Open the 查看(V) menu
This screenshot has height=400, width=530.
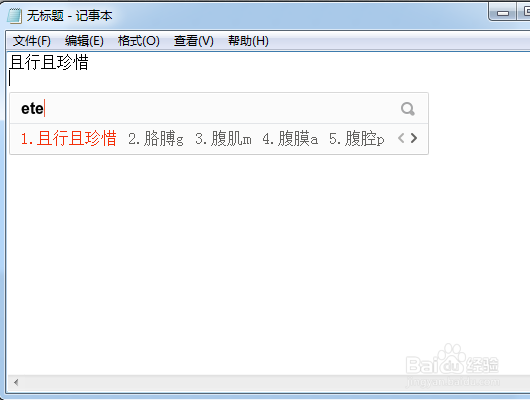[194, 41]
